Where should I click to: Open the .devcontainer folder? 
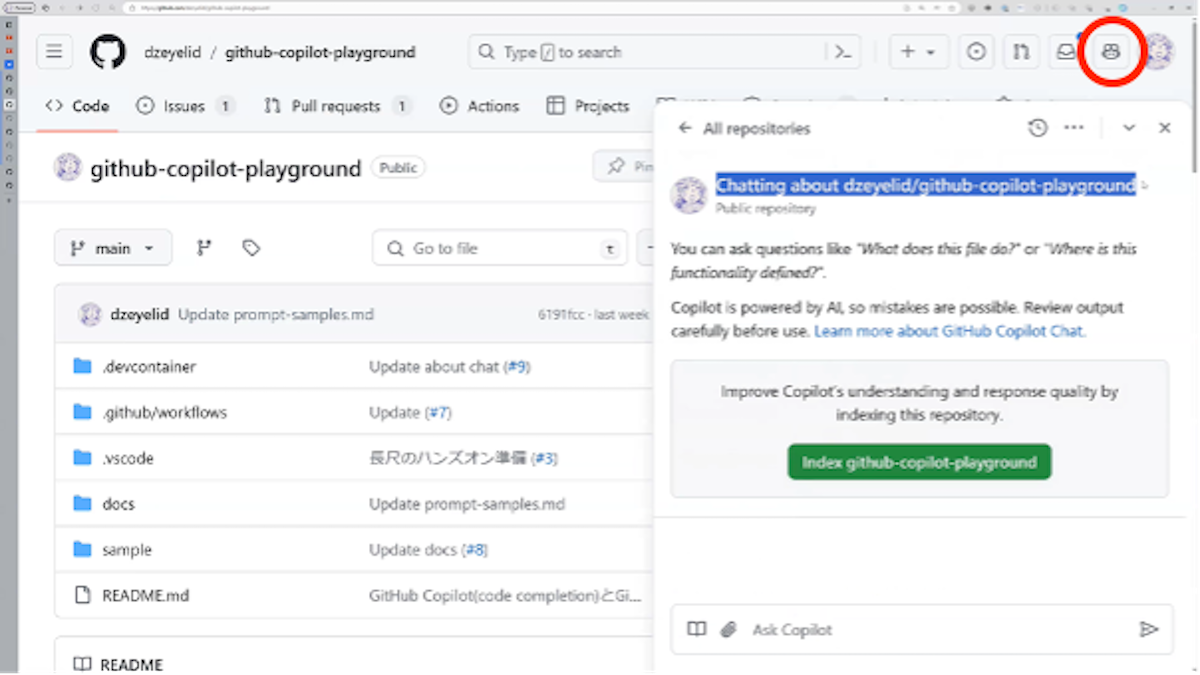(x=149, y=367)
